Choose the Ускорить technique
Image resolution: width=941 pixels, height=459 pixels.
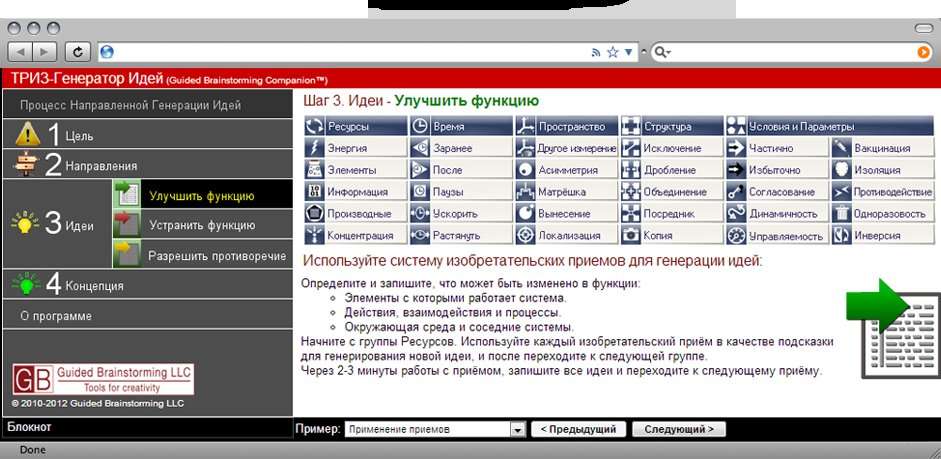(461, 213)
